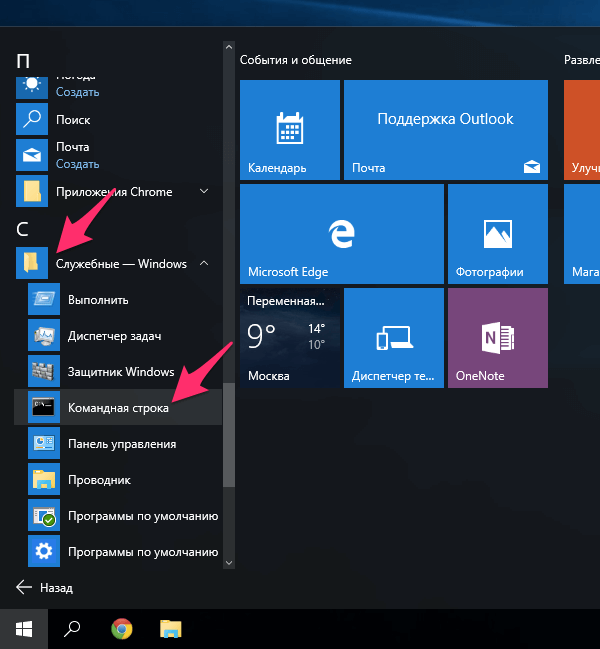Click the default programs icon with green checkmark
Image resolution: width=600 pixels, height=649 pixels.
click(44, 515)
